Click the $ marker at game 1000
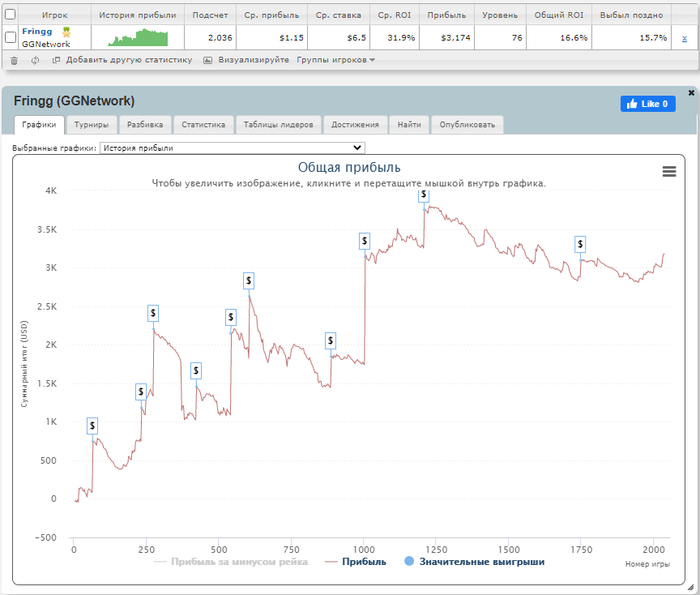The width and height of the screenshot is (700, 595). [x=365, y=241]
